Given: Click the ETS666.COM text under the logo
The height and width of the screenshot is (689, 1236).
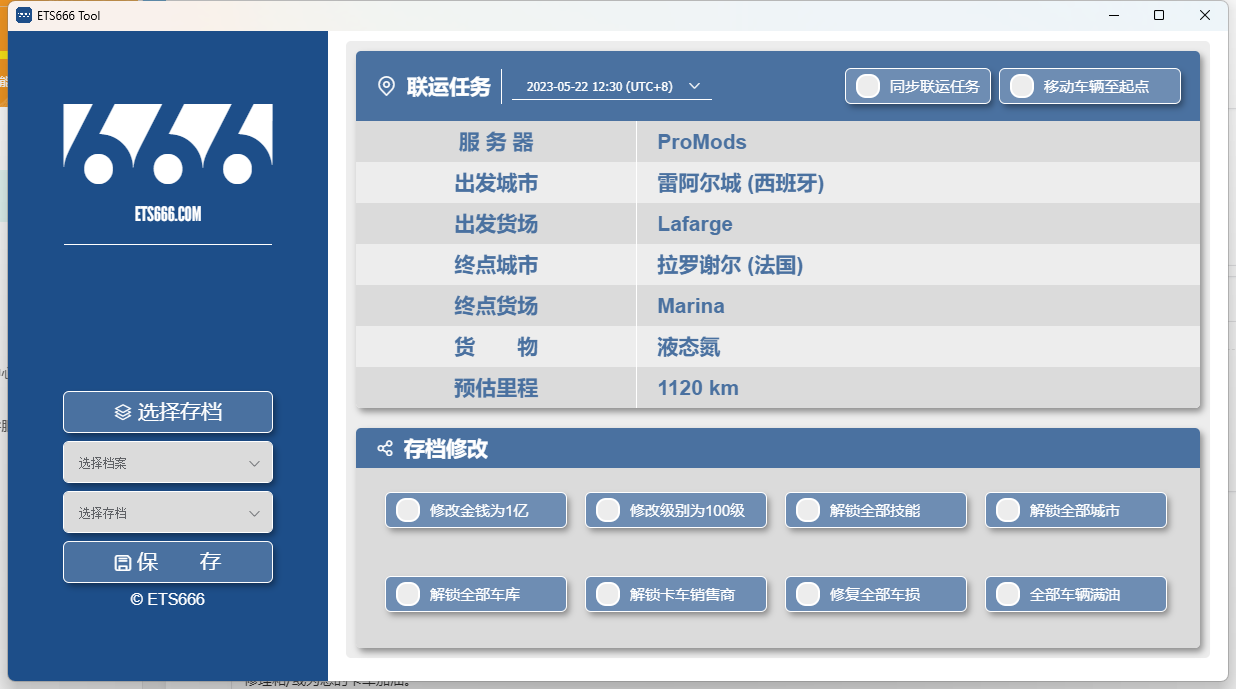Looking at the screenshot, I should 168,214.
